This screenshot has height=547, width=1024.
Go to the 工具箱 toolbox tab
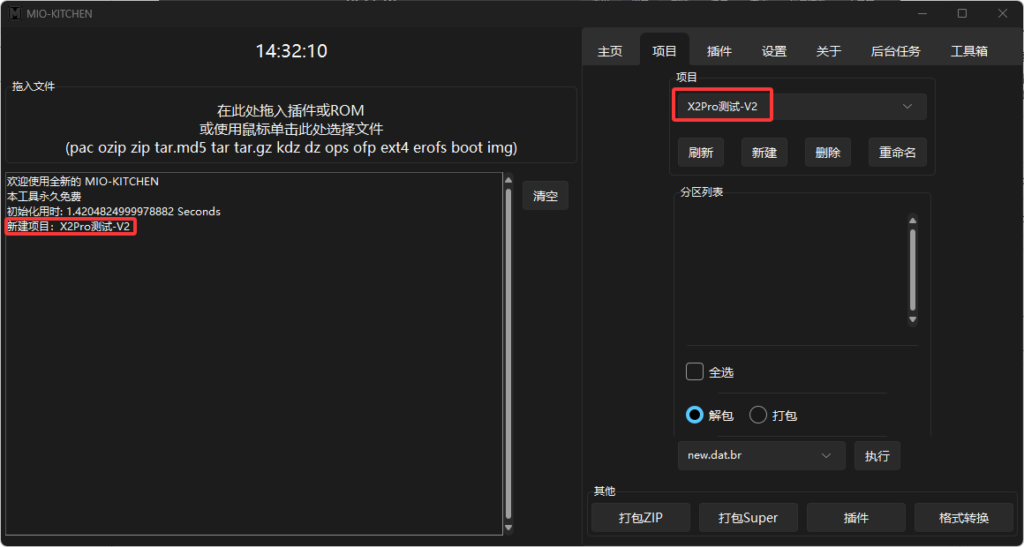(x=969, y=51)
